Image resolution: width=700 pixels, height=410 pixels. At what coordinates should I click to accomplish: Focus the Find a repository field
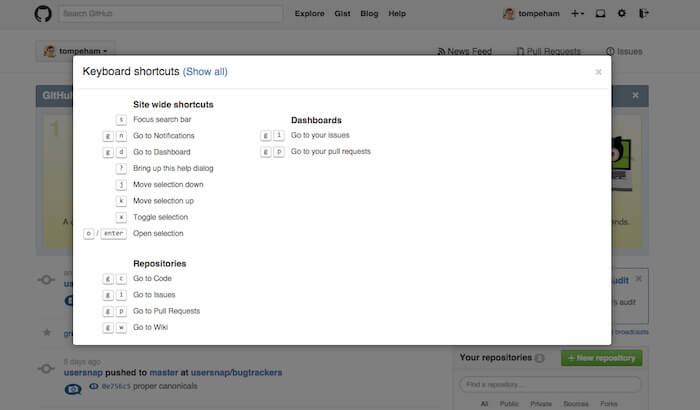pos(550,385)
